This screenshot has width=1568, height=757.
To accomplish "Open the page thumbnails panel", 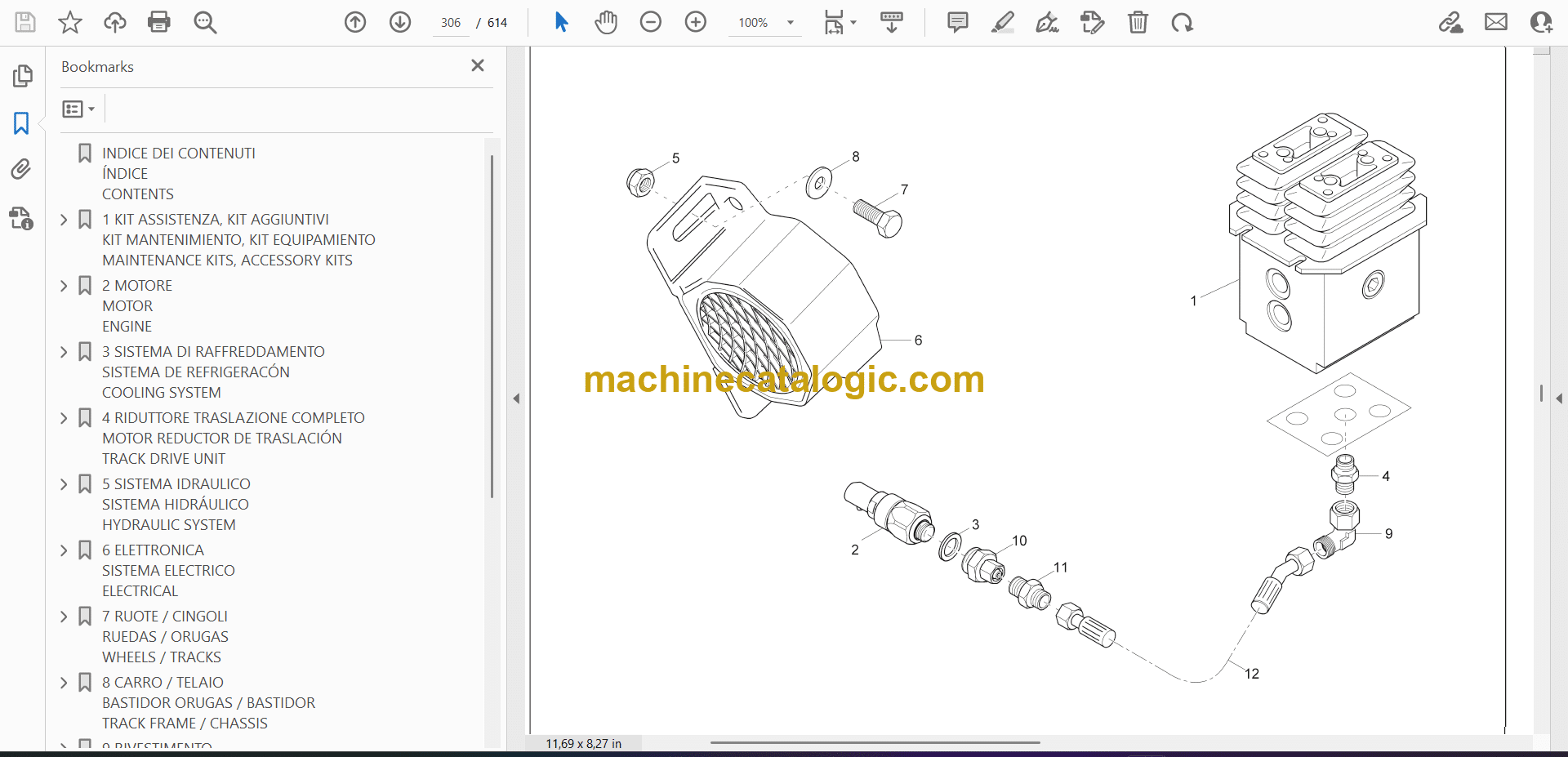I will [22, 76].
